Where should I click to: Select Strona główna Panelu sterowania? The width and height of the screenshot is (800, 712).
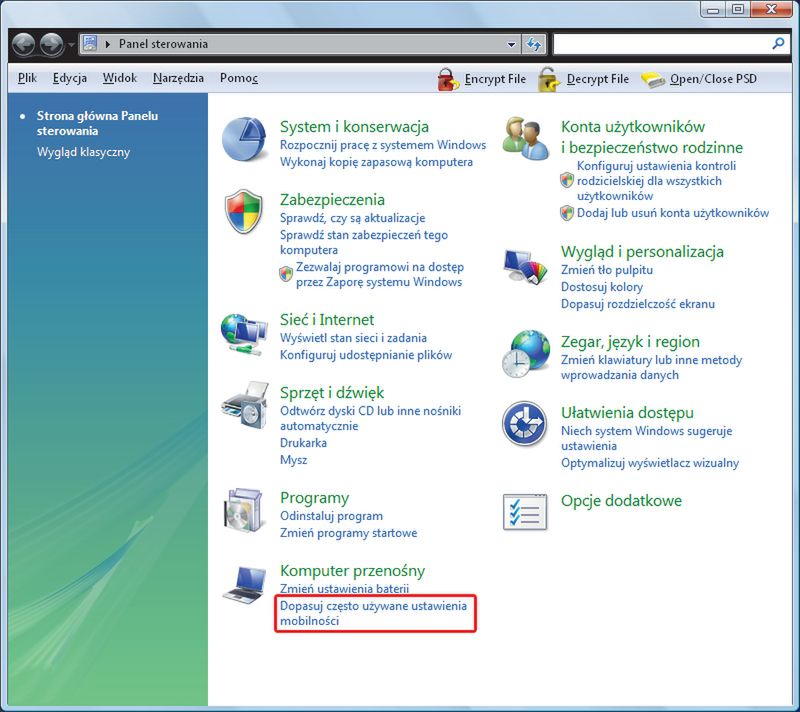(97, 123)
